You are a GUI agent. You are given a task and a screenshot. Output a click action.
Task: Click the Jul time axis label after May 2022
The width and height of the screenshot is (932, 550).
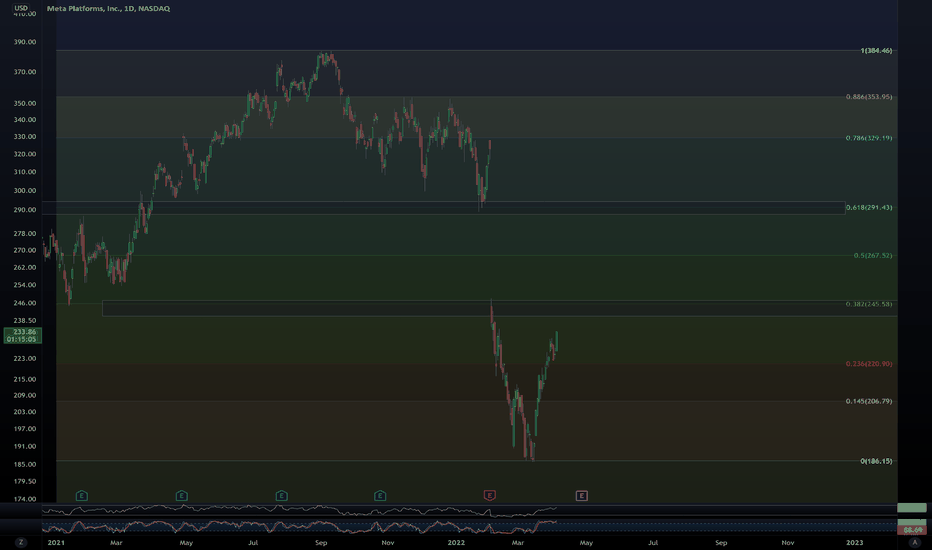(653, 542)
